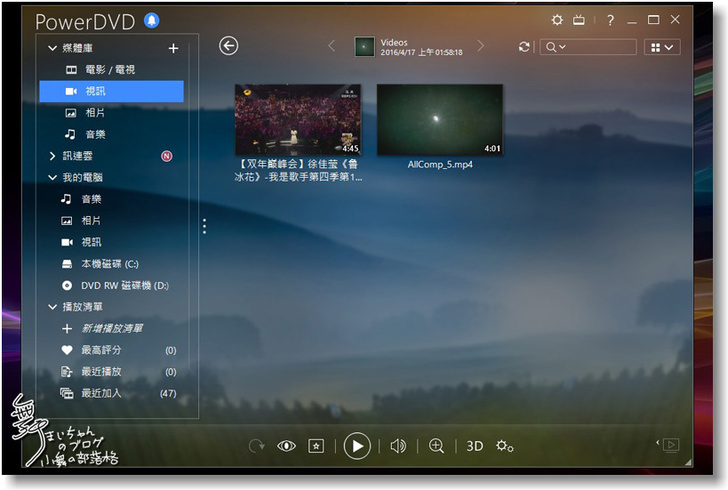
Task: Mute the volume speaker icon
Action: pos(398,446)
